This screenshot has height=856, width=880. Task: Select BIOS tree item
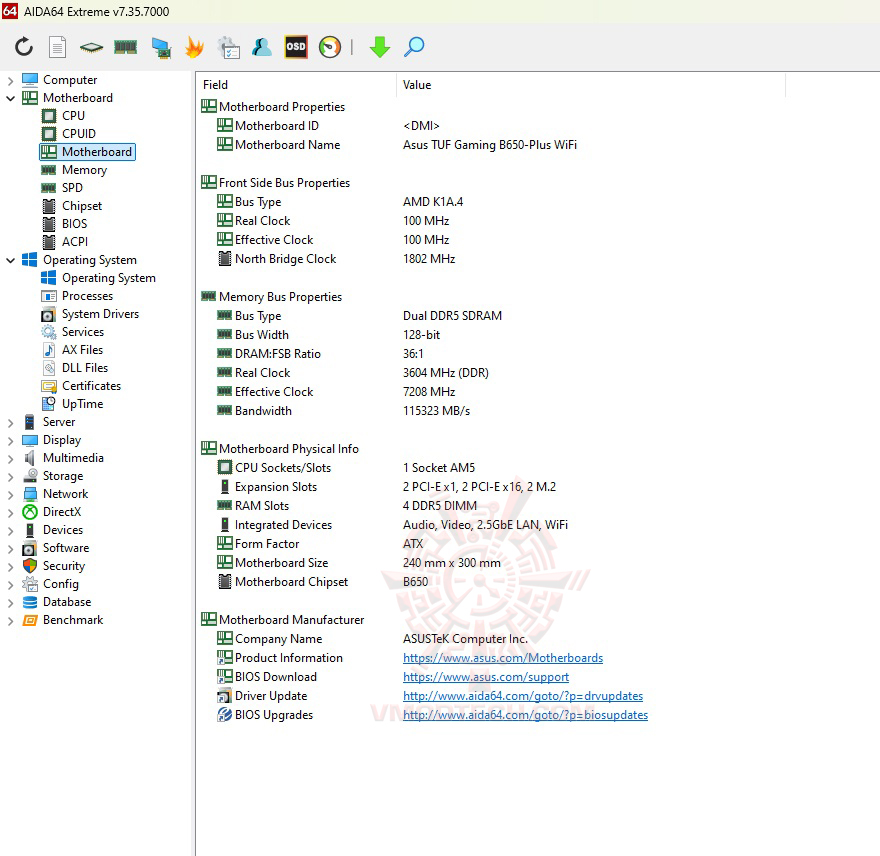[x=75, y=224]
